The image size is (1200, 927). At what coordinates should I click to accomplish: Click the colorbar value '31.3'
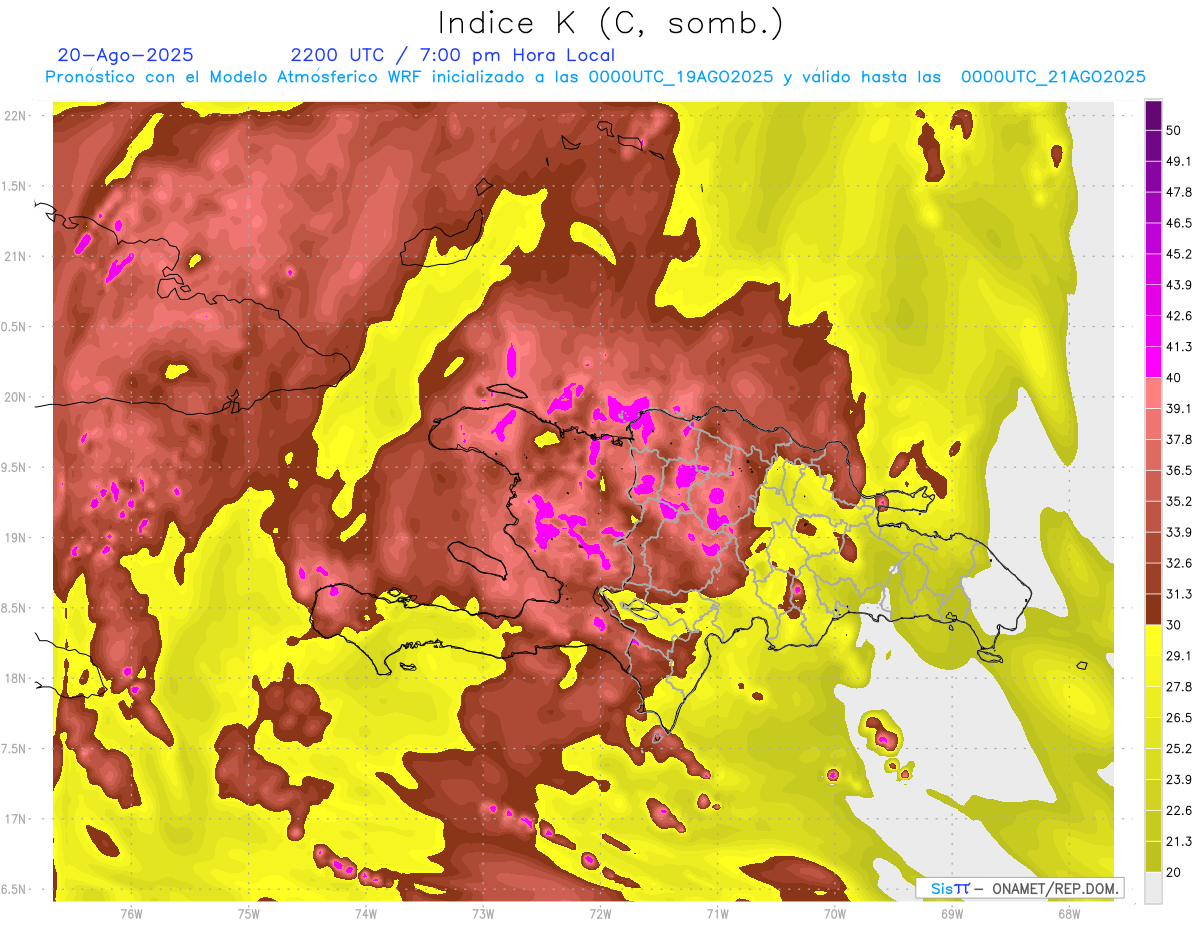point(1178,594)
